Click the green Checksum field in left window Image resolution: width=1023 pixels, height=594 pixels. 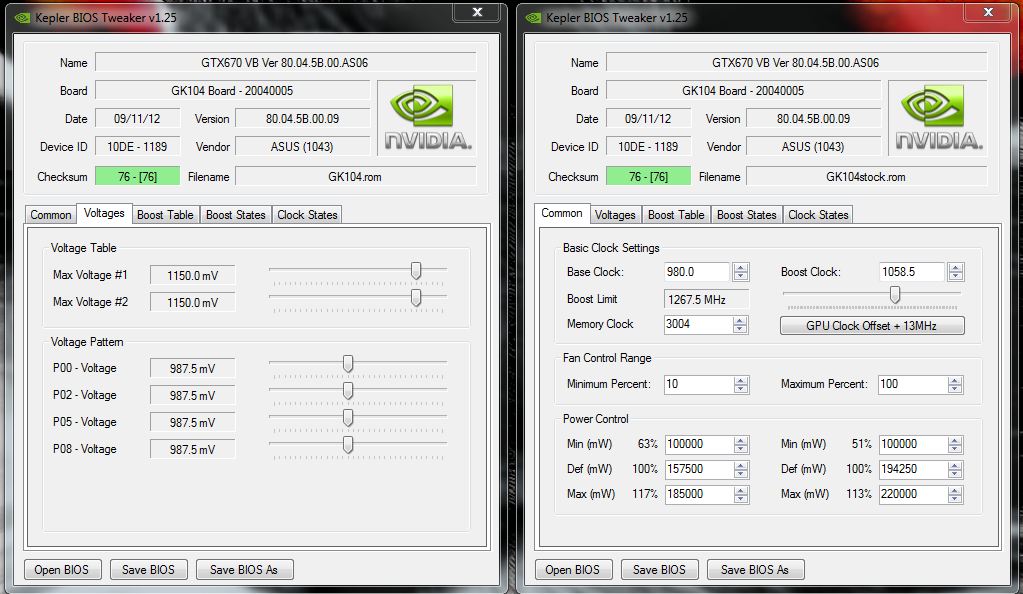138,177
